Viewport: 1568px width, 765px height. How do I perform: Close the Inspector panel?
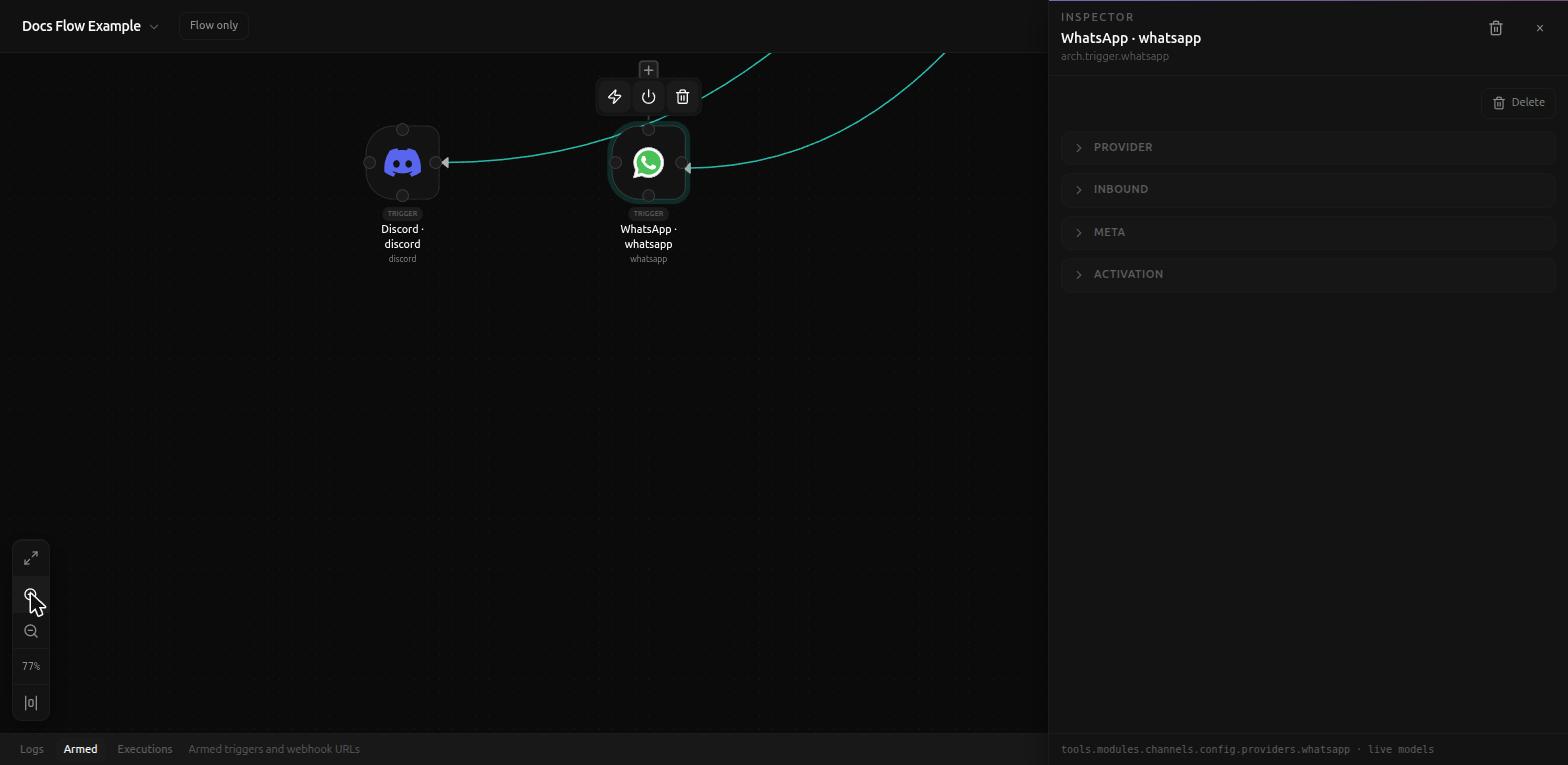pyautogui.click(x=1540, y=28)
